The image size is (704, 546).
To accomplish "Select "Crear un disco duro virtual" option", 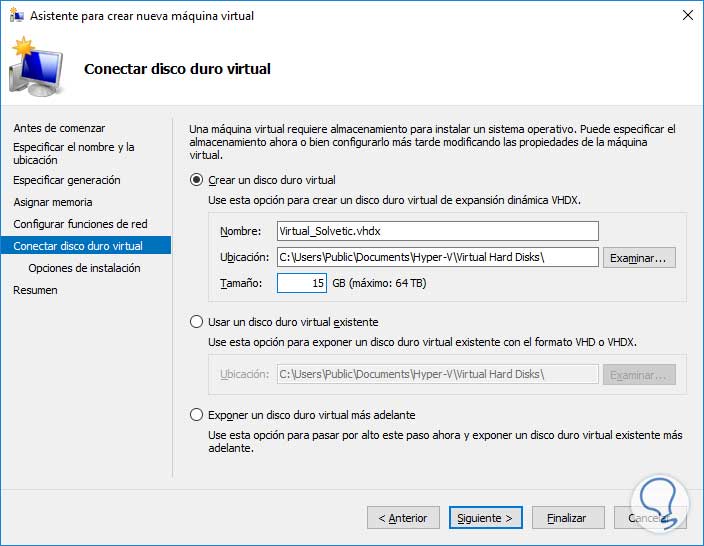I will (196, 181).
